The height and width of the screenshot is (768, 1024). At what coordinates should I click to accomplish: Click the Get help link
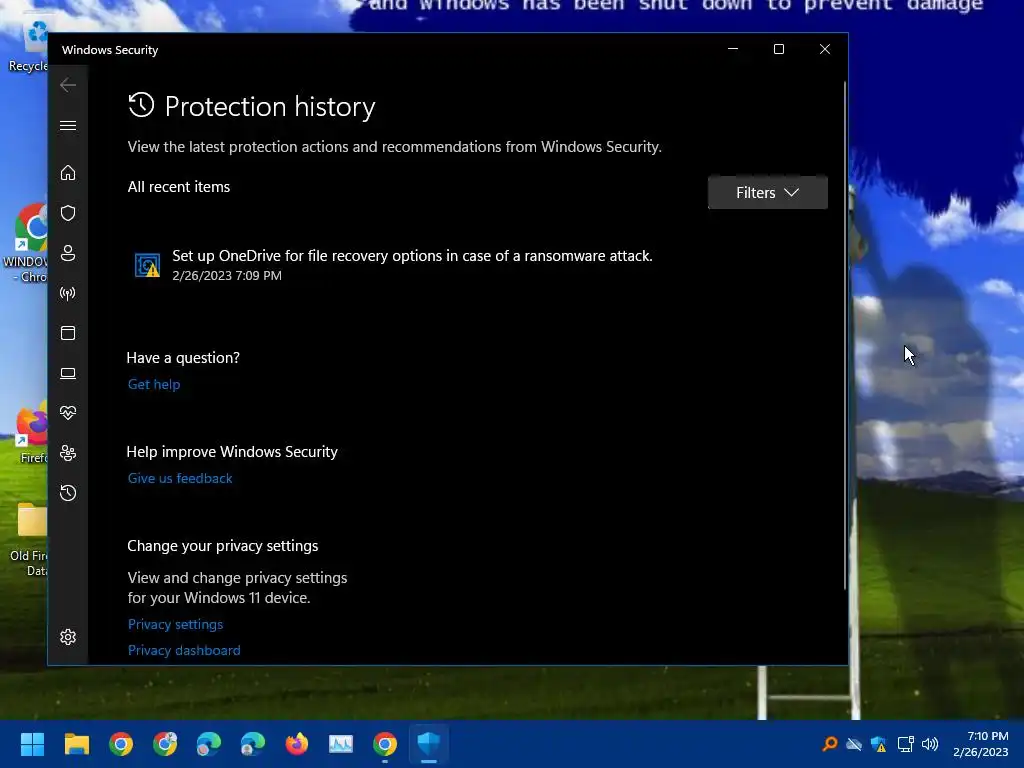154,385
